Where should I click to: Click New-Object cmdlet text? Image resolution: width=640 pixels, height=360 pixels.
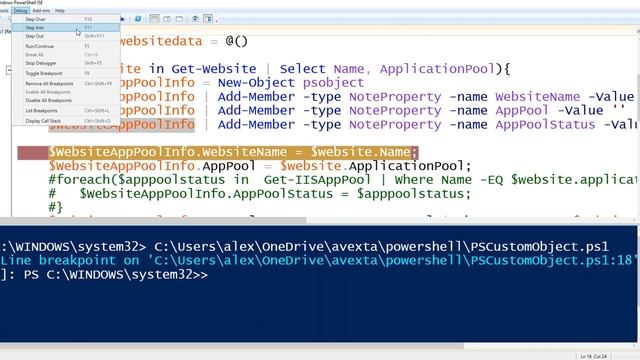click(x=256, y=82)
